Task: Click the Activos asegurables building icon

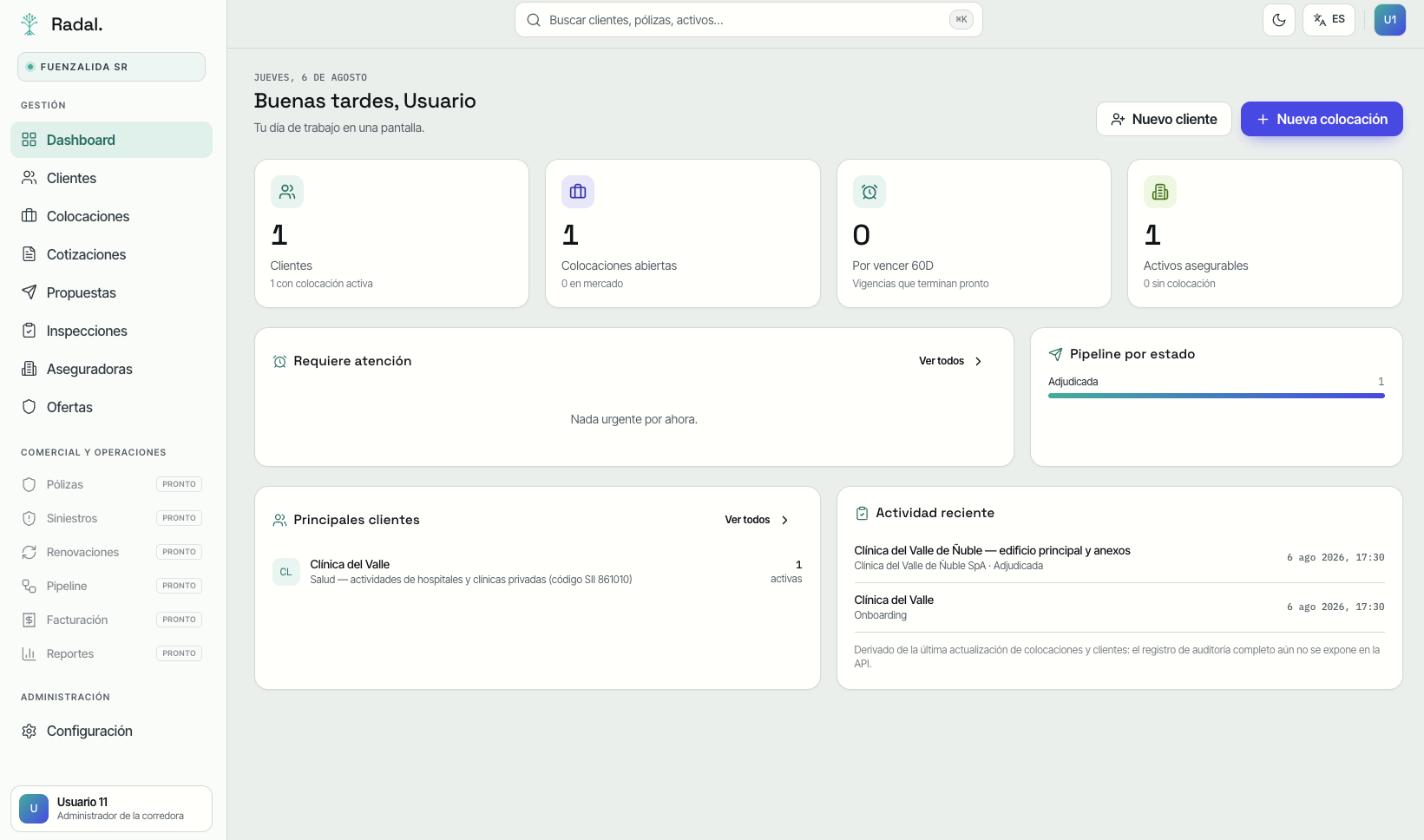Action: pos(1160,192)
